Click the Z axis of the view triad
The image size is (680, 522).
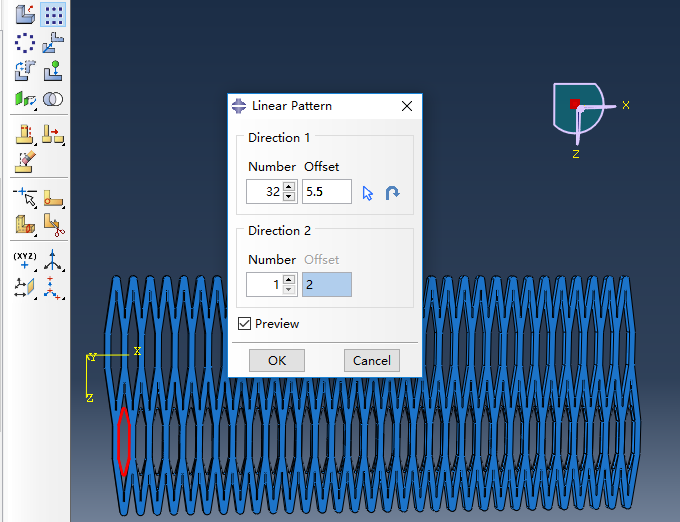[x=576, y=154]
